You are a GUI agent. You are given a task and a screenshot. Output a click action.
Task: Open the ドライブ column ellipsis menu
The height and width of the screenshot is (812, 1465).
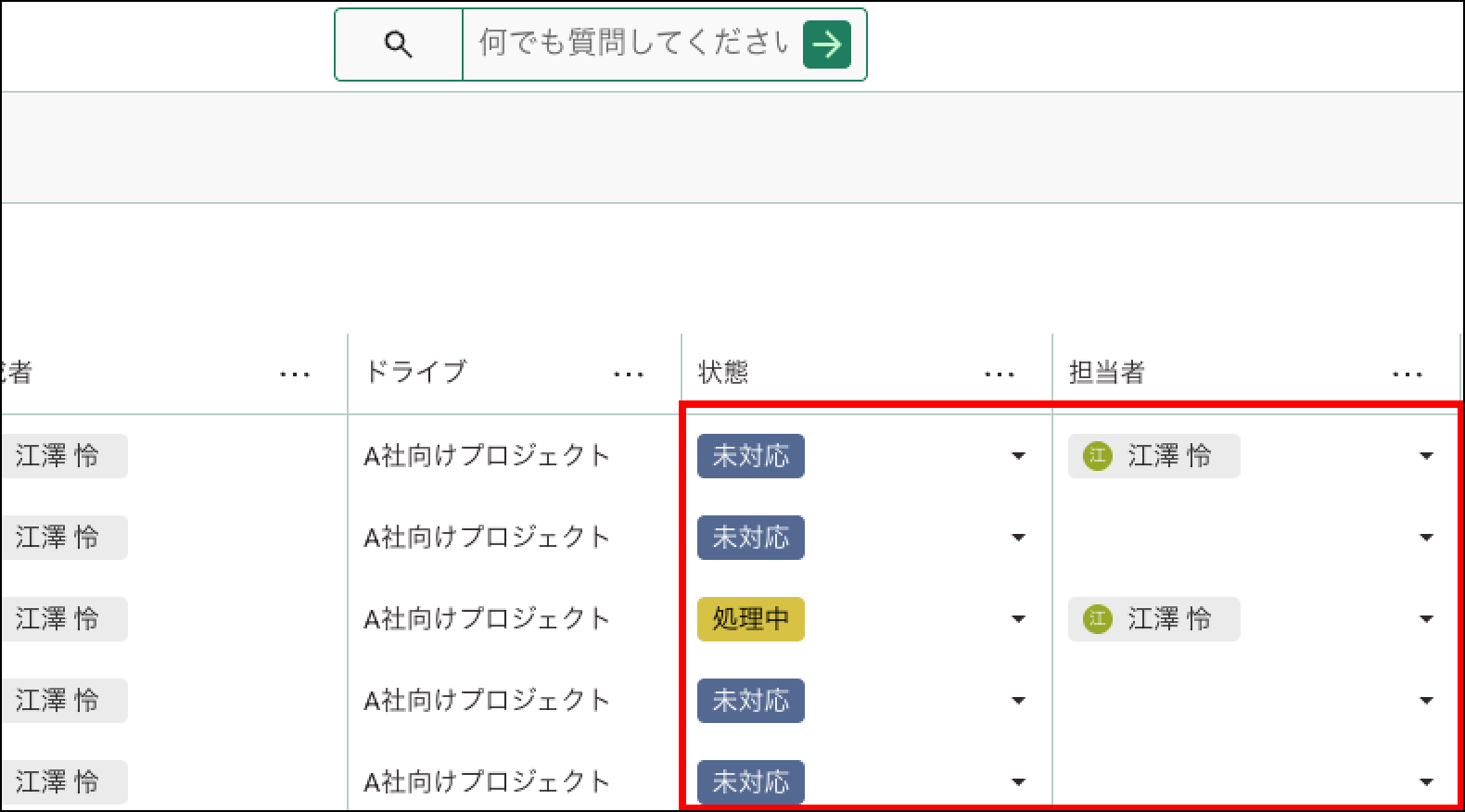tap(628, 374)
